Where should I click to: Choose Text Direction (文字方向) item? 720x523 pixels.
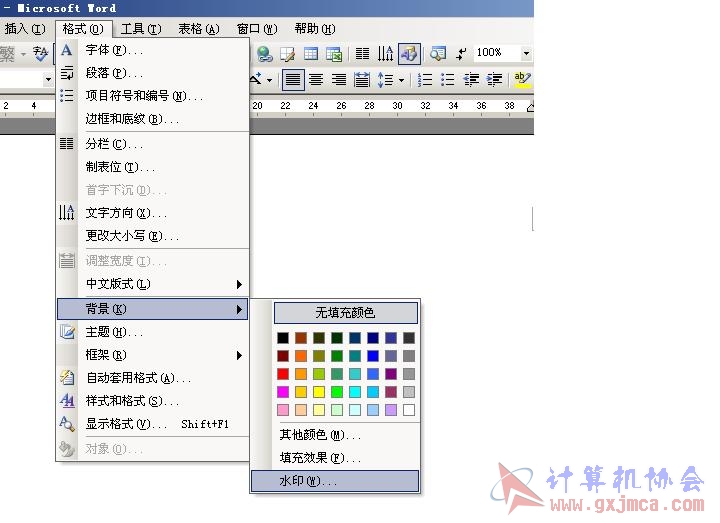(152, 213)
